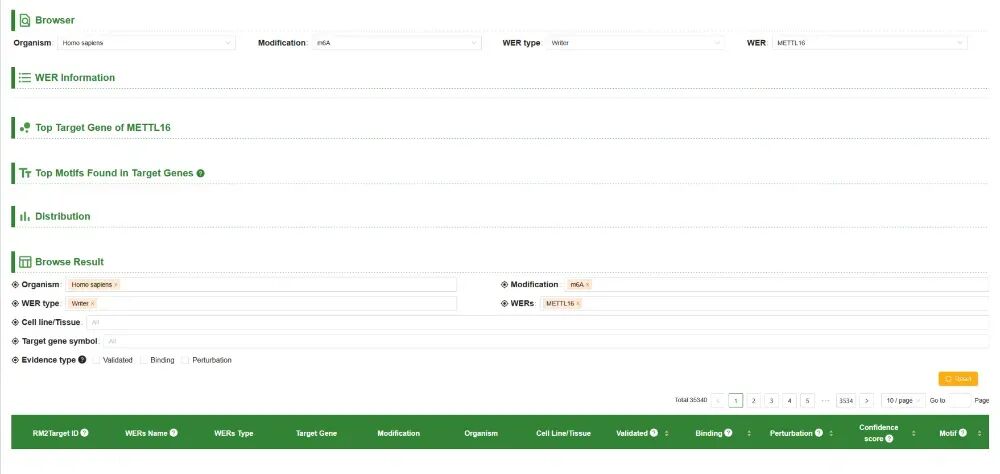The width and height of the screenshot is (1000, 474).
Task: Show help for Motif column
Action: coord(962,433)
